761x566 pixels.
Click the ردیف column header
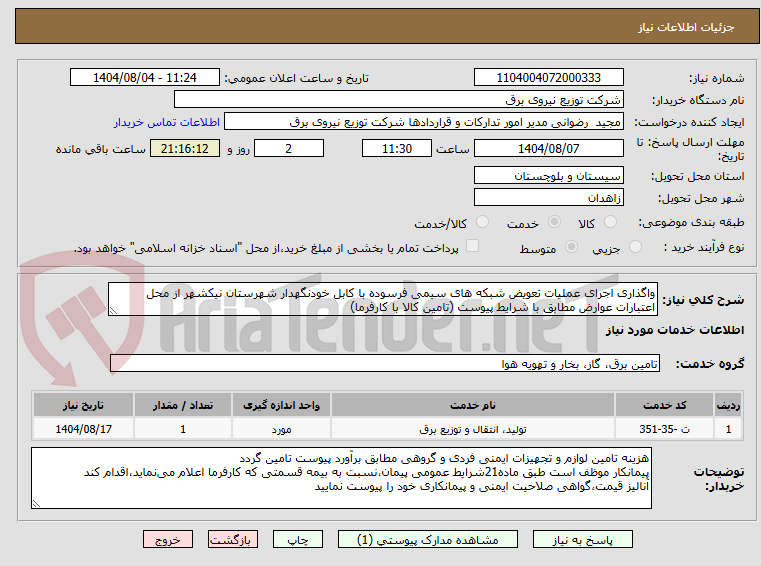tap(728, 405)
